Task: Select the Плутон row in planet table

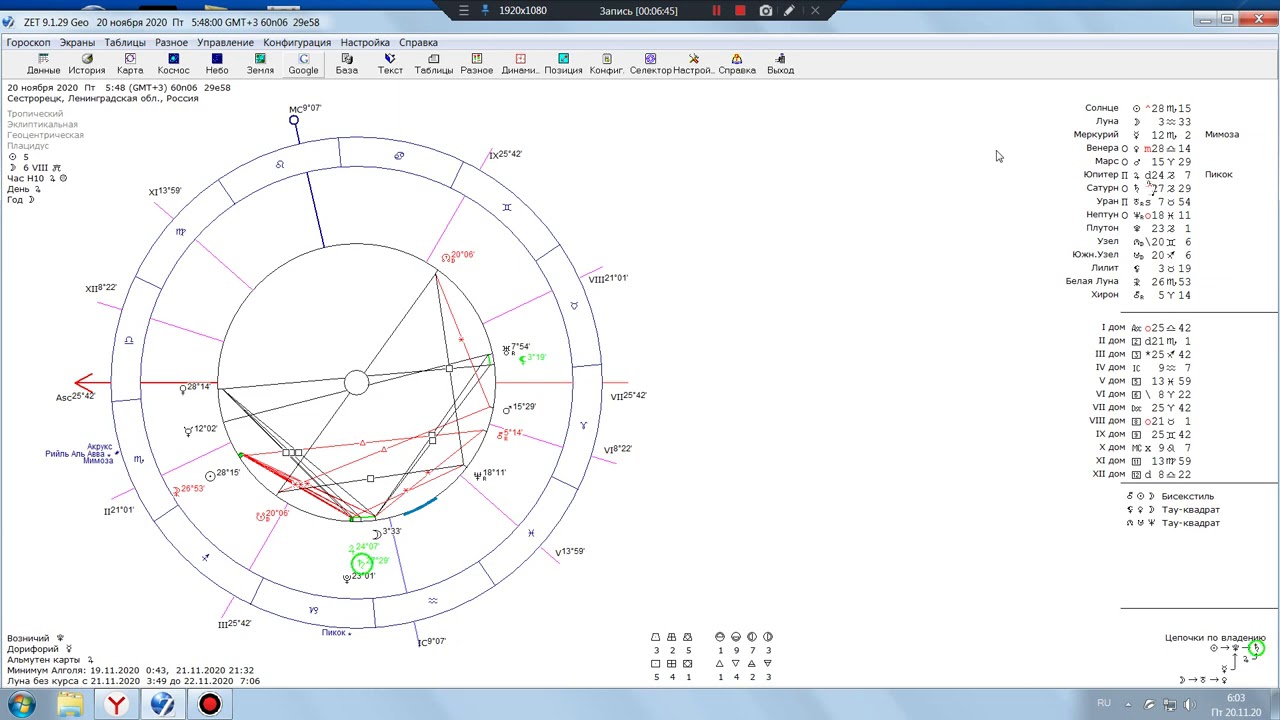Action: (x=1139, y=228)
